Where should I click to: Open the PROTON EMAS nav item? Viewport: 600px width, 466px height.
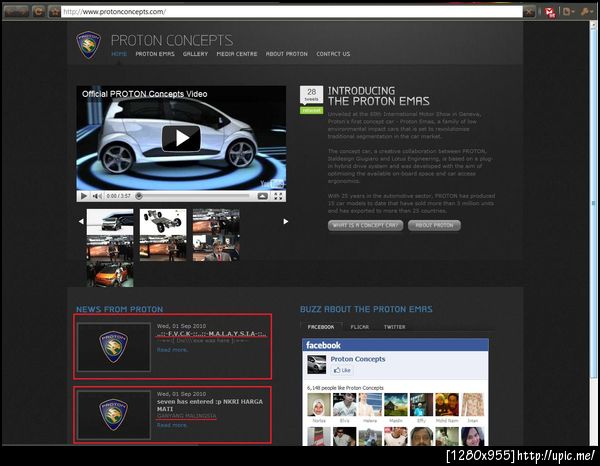[x=155, y=54]
